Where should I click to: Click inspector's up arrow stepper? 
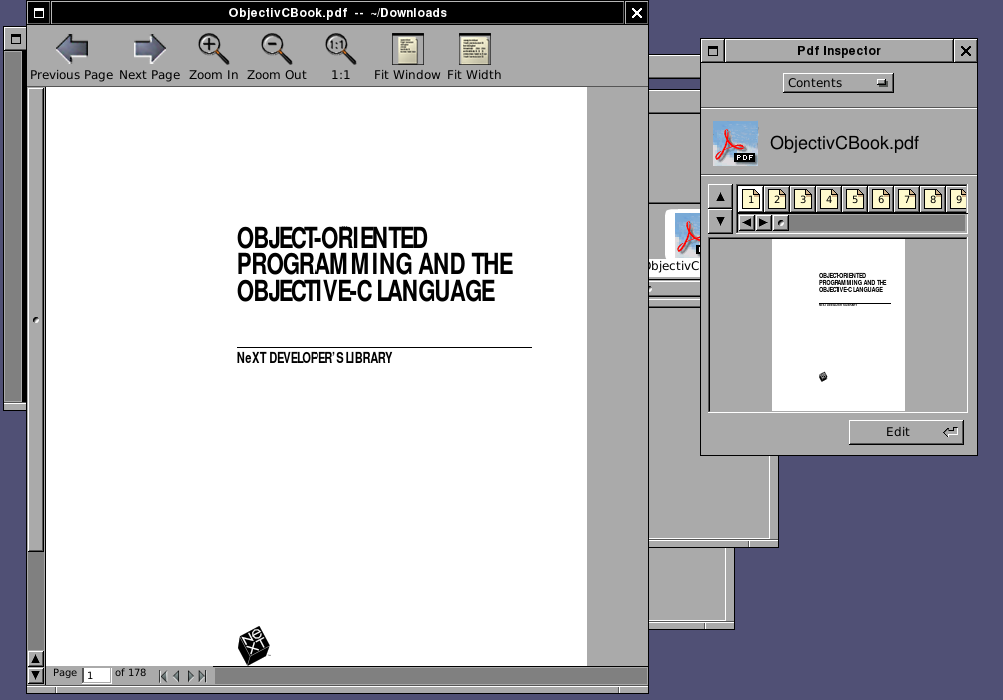tap(720, 197)
